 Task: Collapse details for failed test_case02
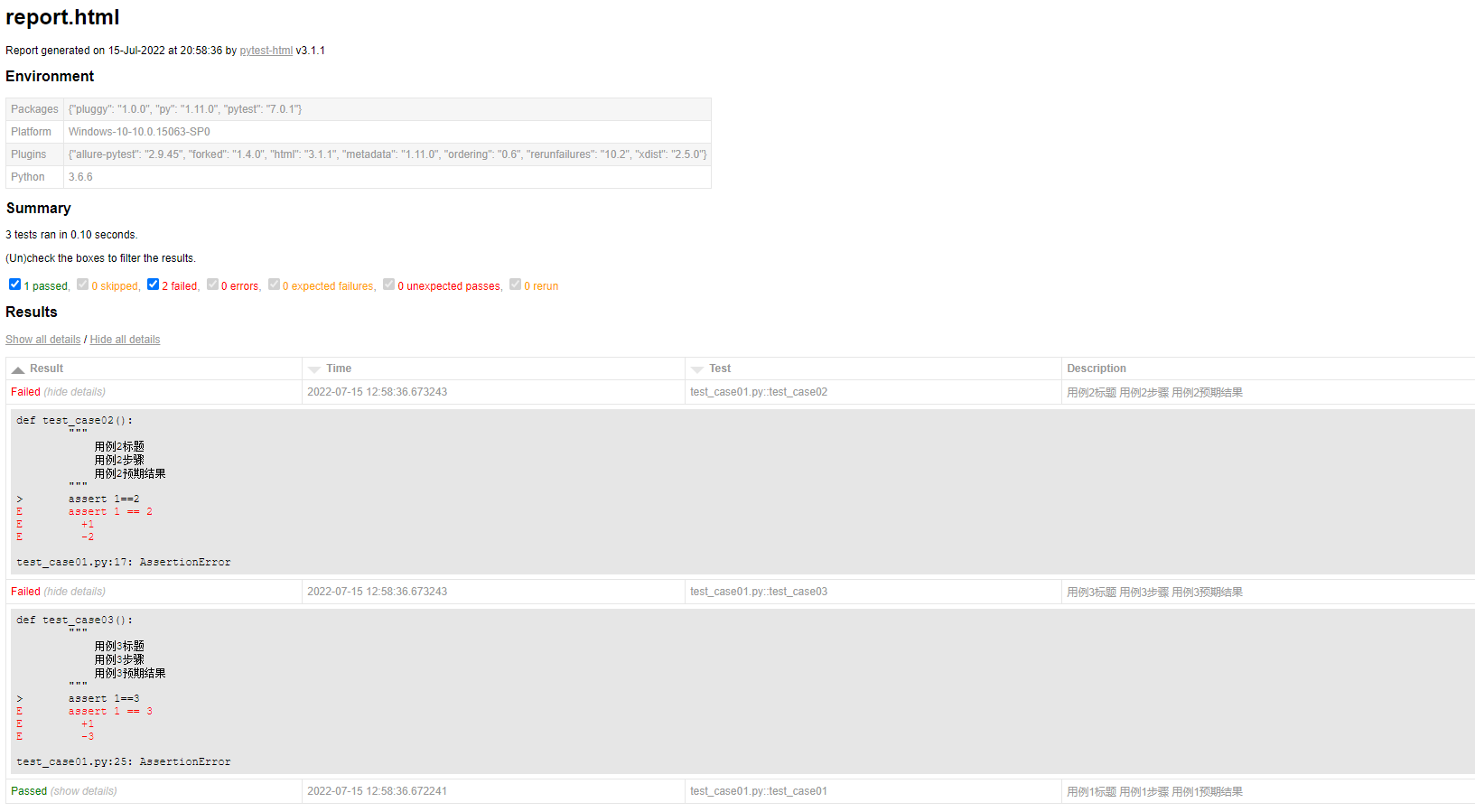click(75, 392)
